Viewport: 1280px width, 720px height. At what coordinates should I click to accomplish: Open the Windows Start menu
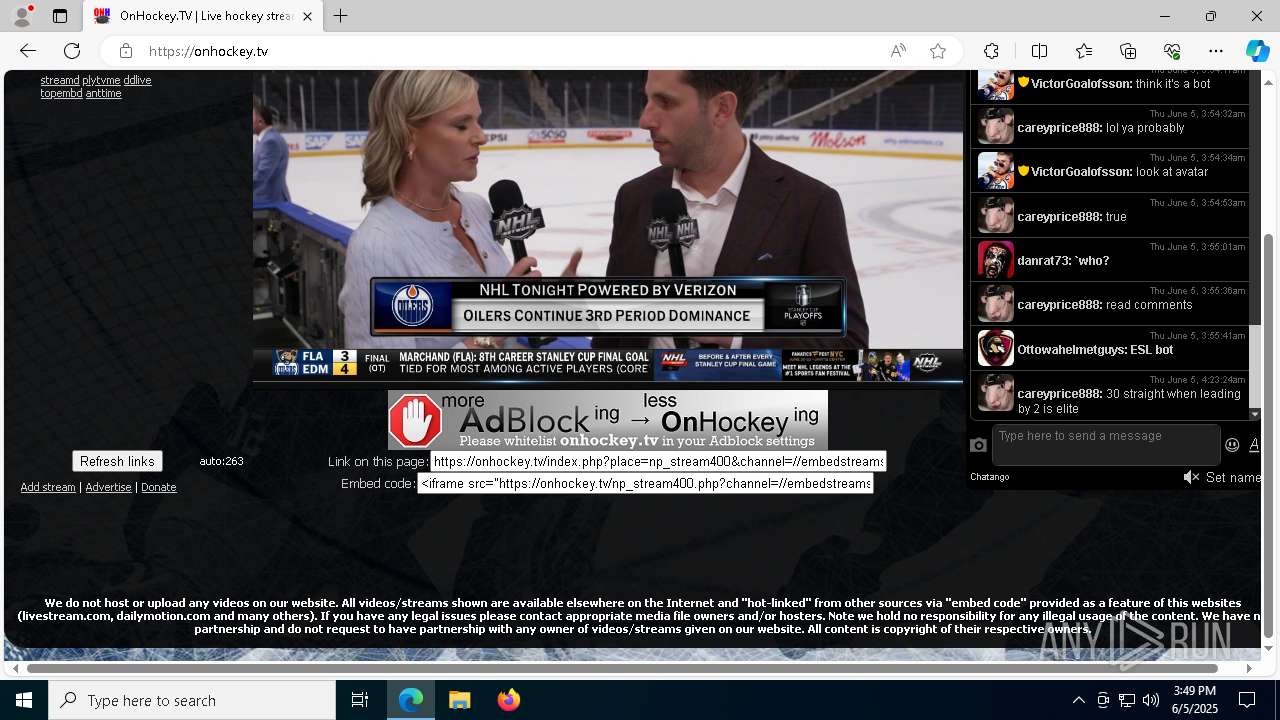point(24,700)
